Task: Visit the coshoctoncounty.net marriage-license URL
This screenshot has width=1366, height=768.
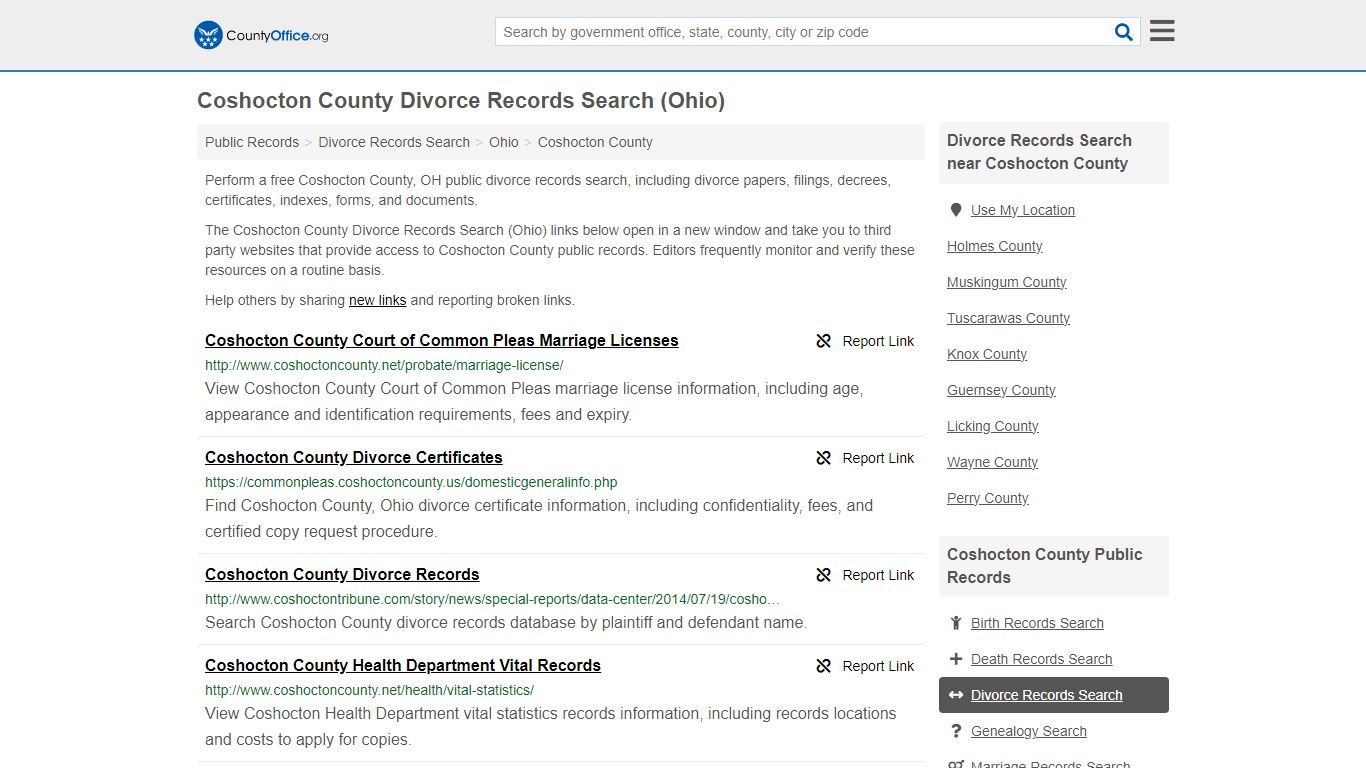Action: pyautogui.click(x=384, y=365)
